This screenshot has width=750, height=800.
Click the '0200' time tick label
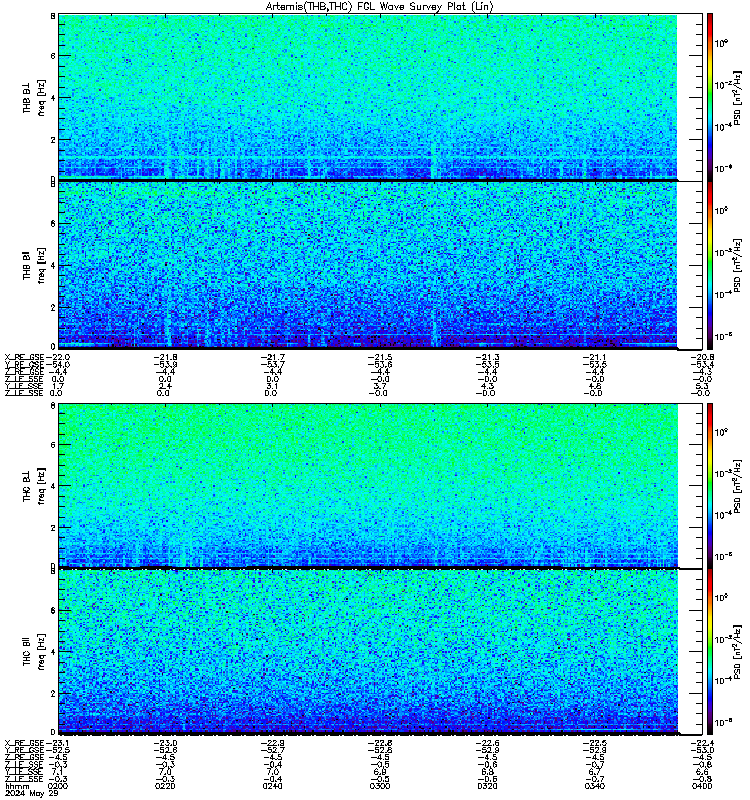pos(57,786)
